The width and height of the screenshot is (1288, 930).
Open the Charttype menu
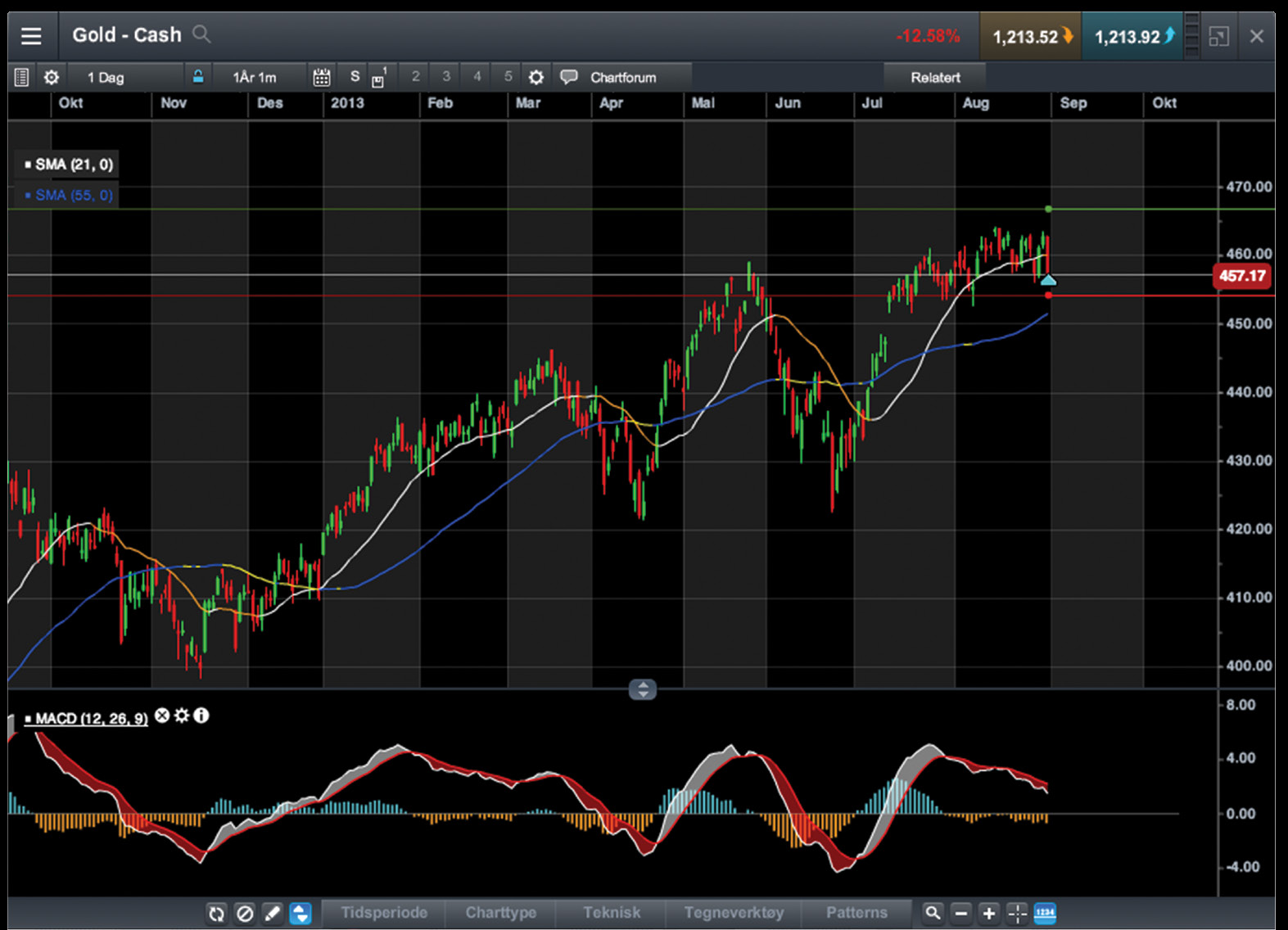coord(501,912)
